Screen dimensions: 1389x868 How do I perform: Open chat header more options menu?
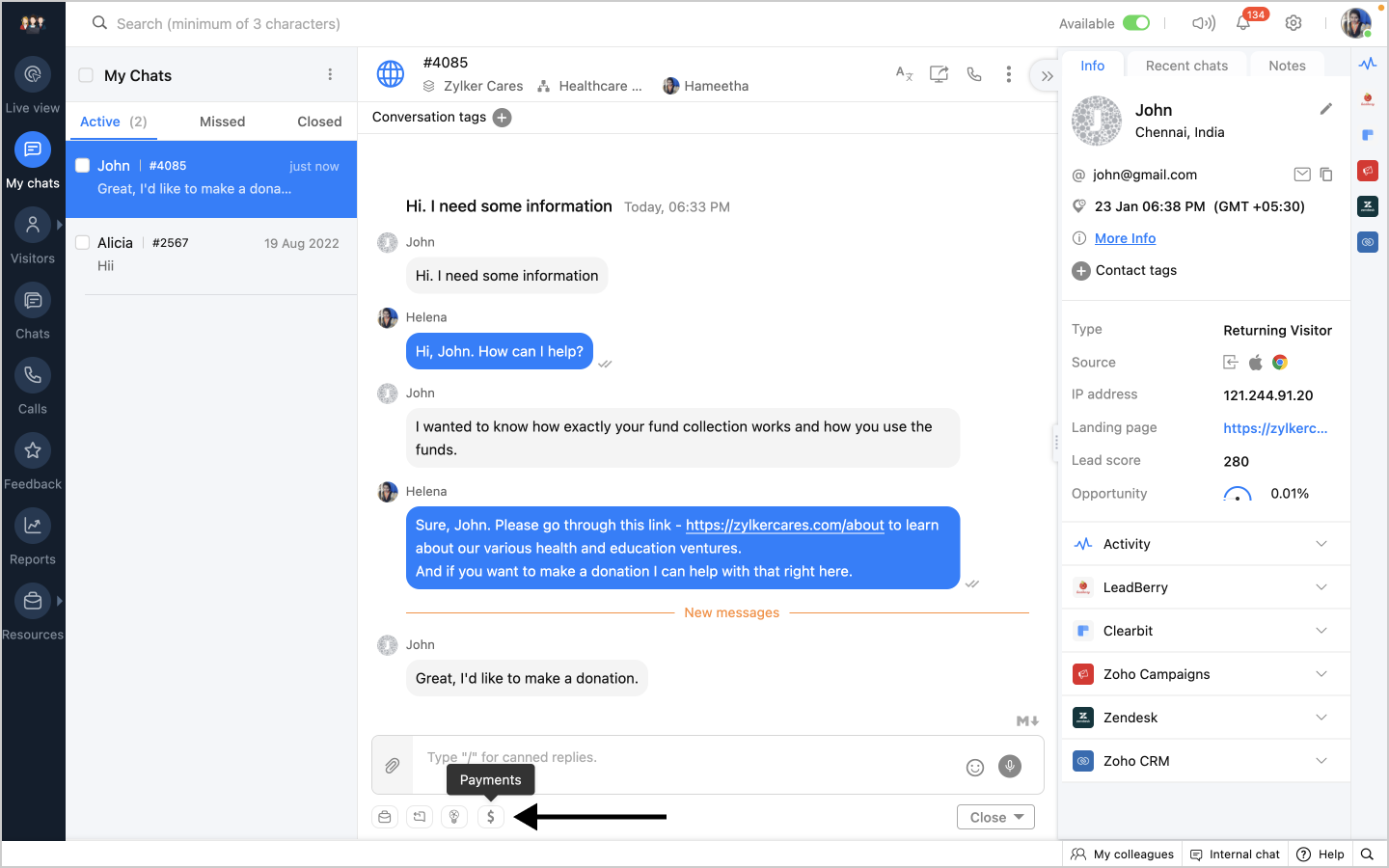(1009, 74)
